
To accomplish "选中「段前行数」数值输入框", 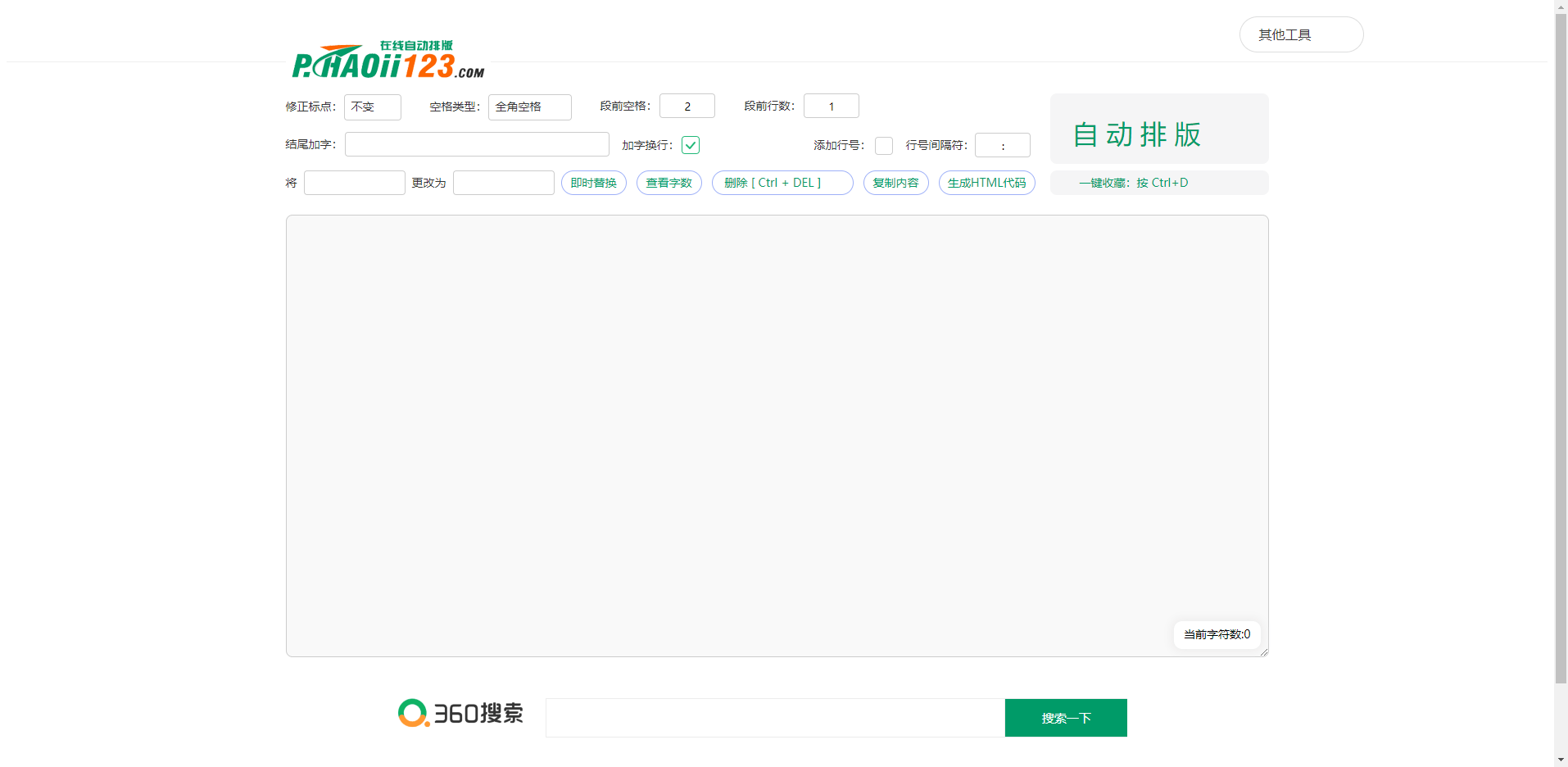I will point(831,106).
